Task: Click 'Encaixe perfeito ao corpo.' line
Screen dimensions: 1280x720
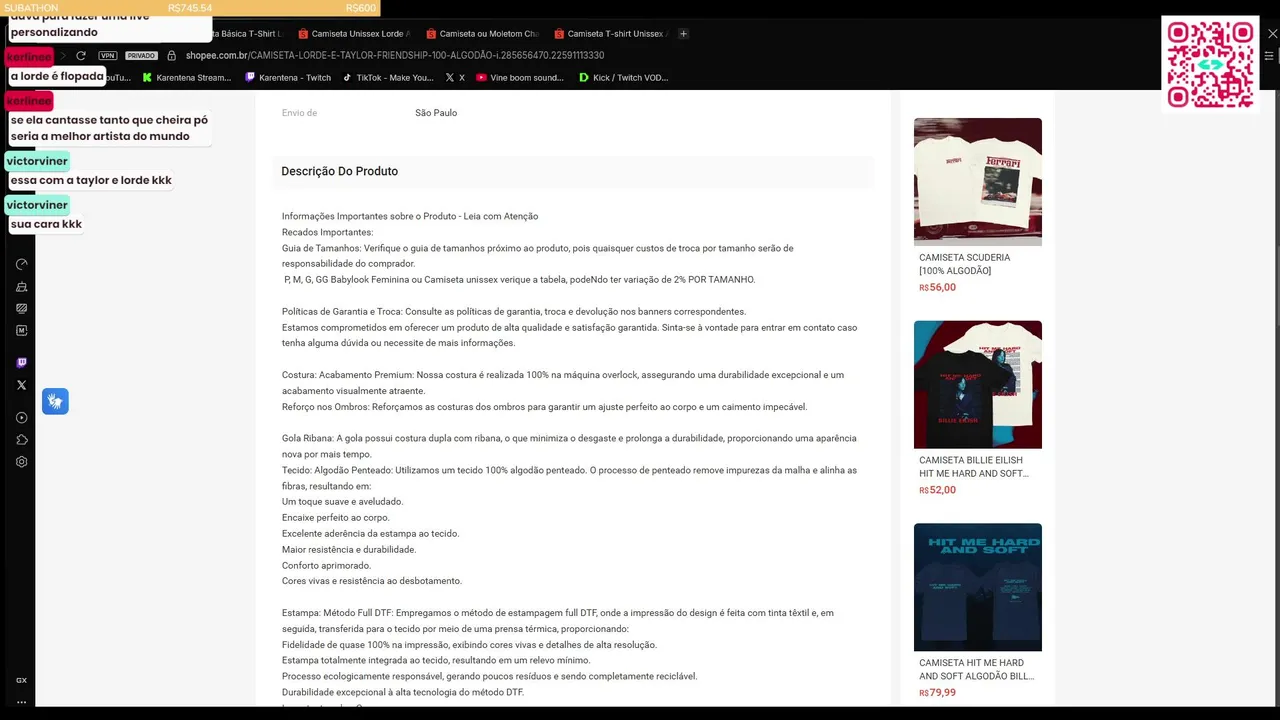Action: pos(336,518)
